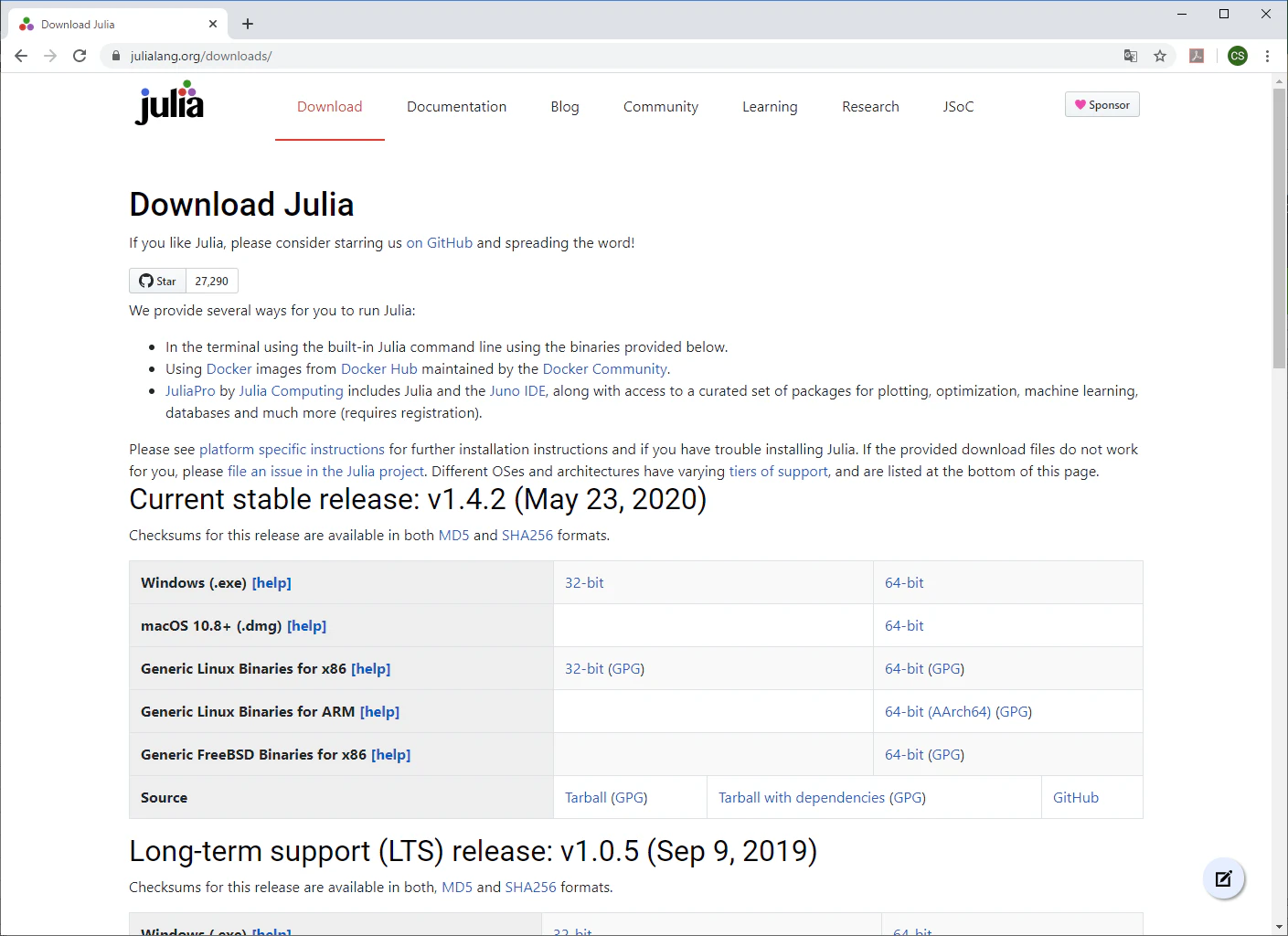Download the macOS 64-bit dmg

coord(904,626)
